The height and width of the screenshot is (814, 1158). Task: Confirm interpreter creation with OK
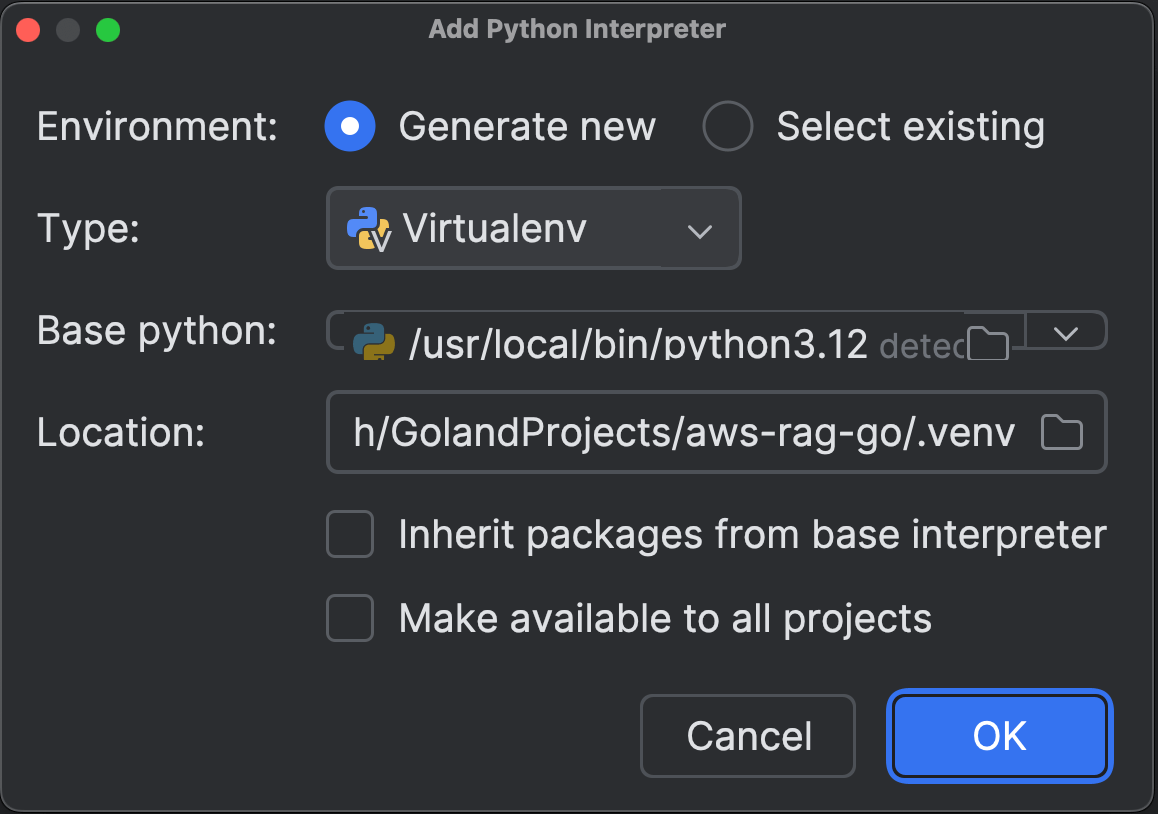coord(999,736)
